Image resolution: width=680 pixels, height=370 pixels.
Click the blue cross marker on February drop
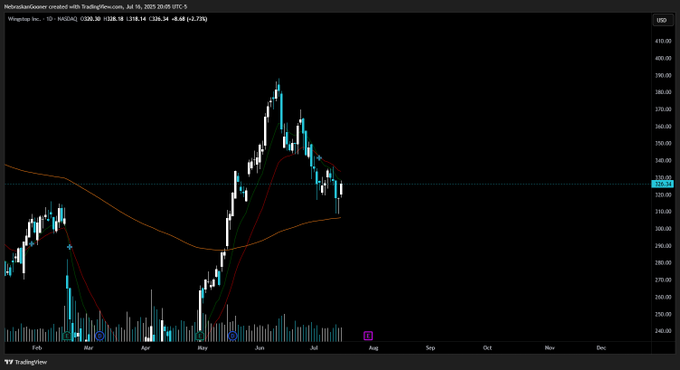69,247
